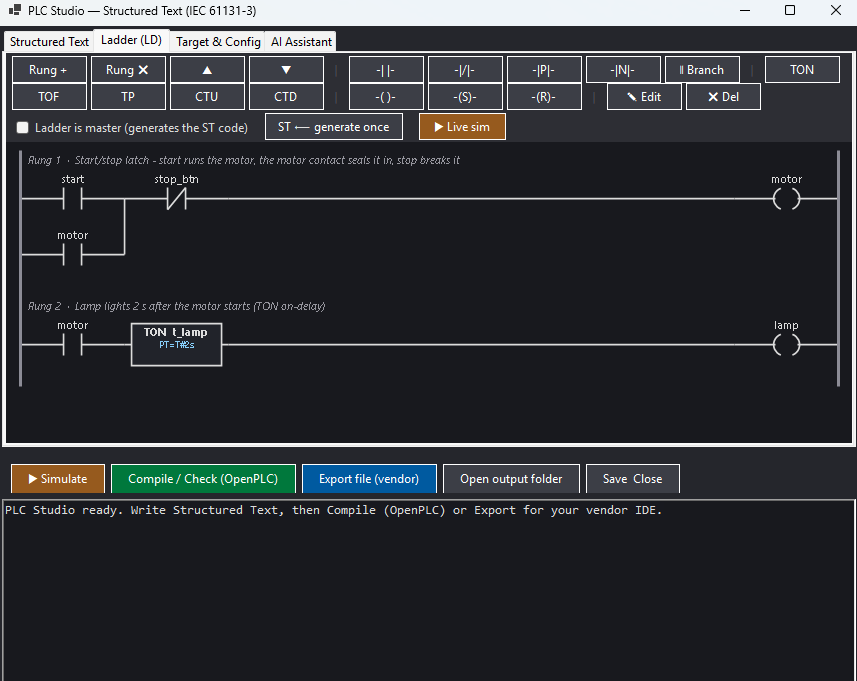Insert a TOF off-delay timer block
857x681 pixels.
coord(49,97)
